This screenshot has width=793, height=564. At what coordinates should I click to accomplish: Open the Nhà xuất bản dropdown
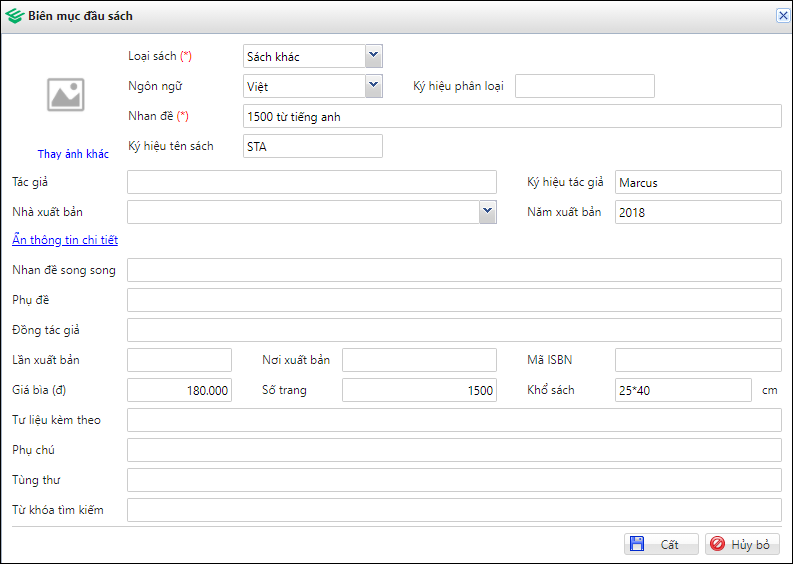[x=487, y=211]
